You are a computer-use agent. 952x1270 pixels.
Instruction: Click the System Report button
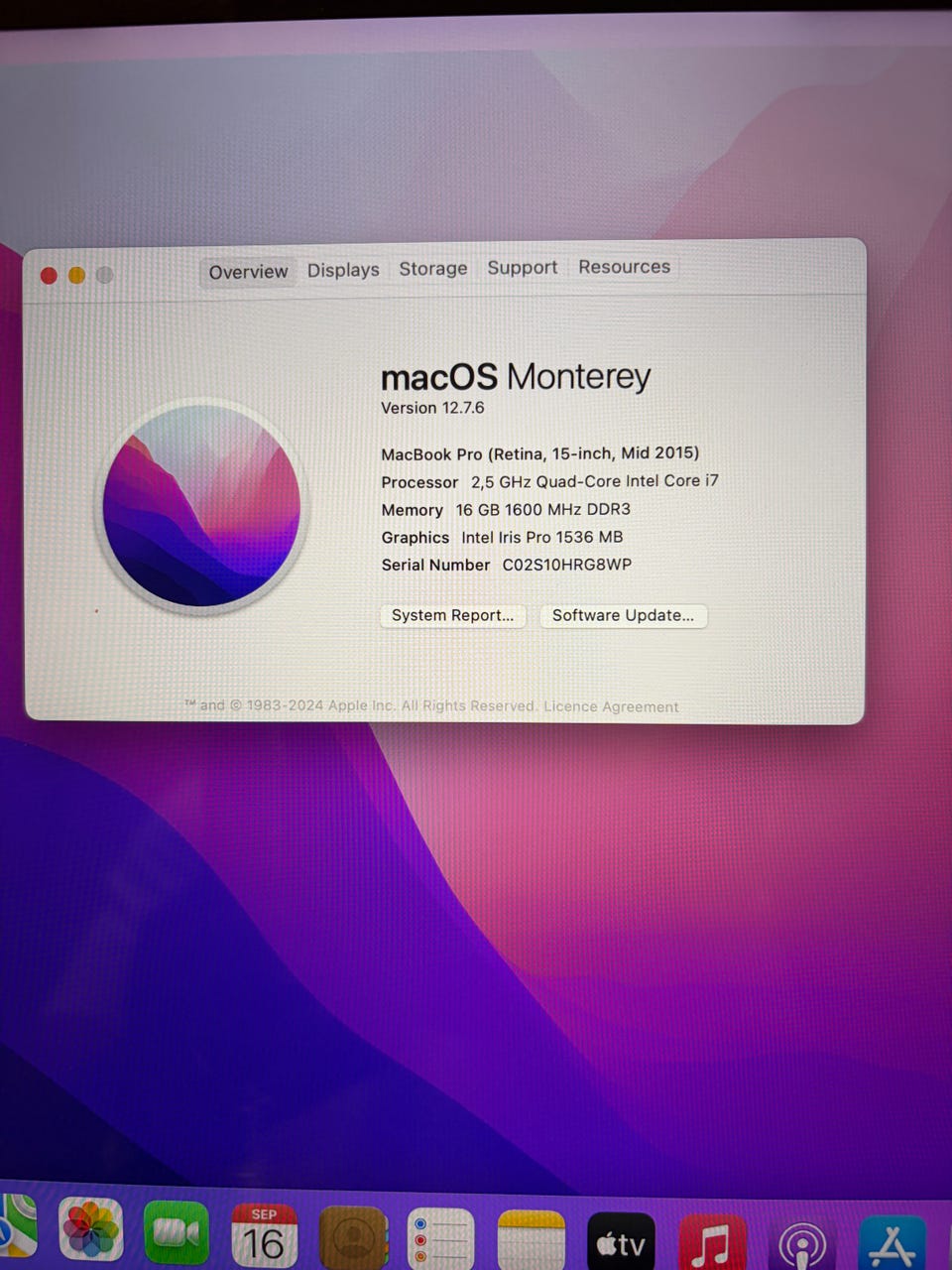point(452,615)
